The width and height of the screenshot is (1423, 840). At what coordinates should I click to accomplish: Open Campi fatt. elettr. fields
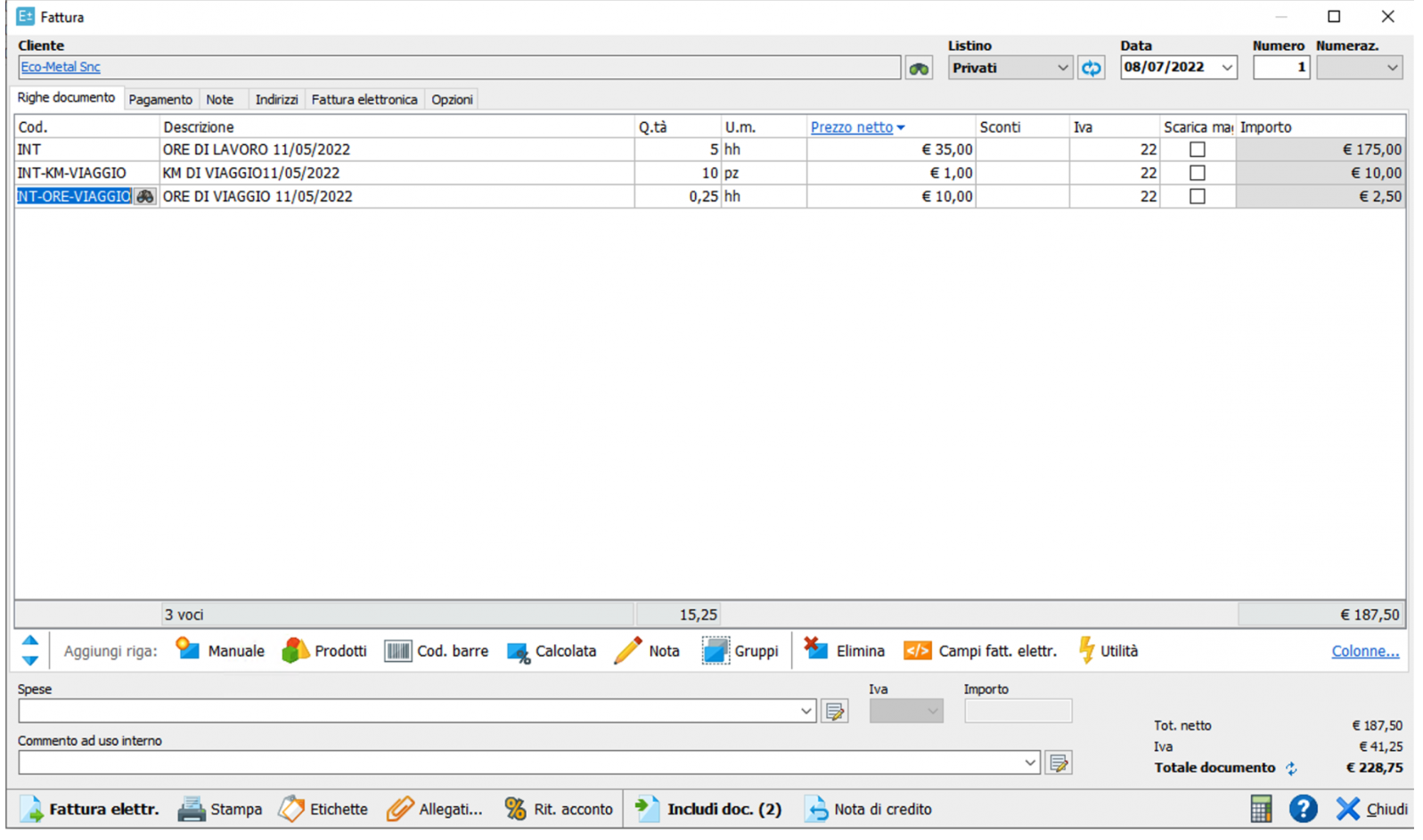coord(980,651)
